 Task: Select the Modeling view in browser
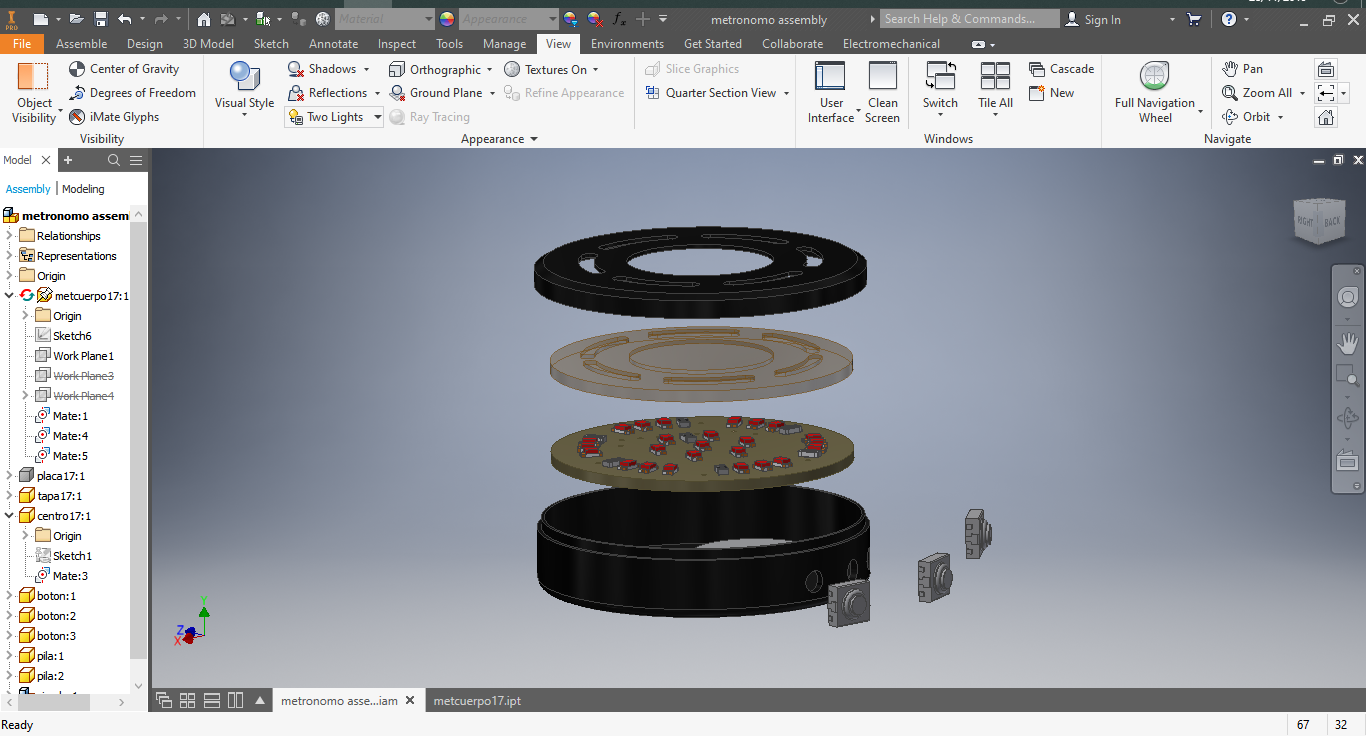point(83,189)
